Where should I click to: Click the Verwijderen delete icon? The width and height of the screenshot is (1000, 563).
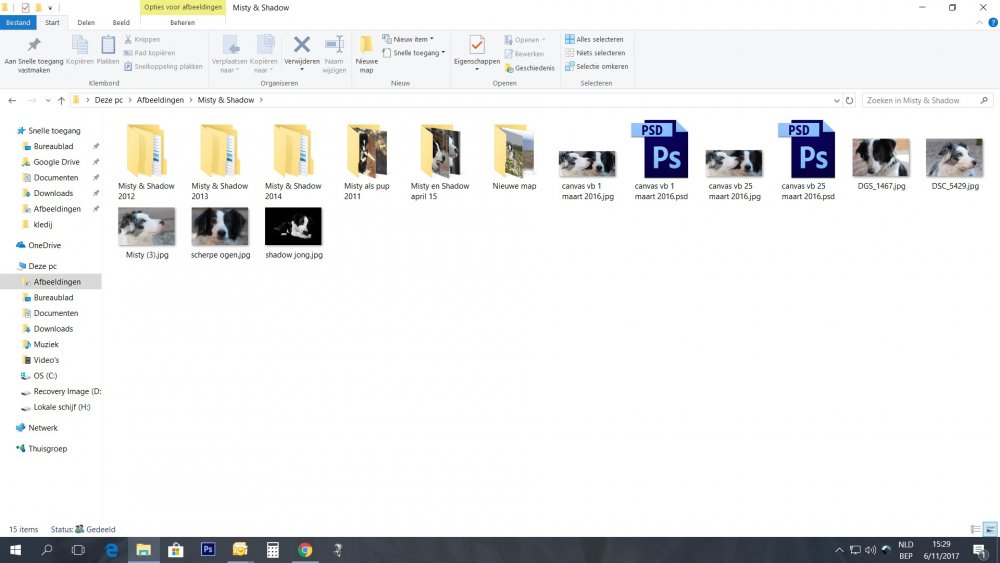[301, 46]
